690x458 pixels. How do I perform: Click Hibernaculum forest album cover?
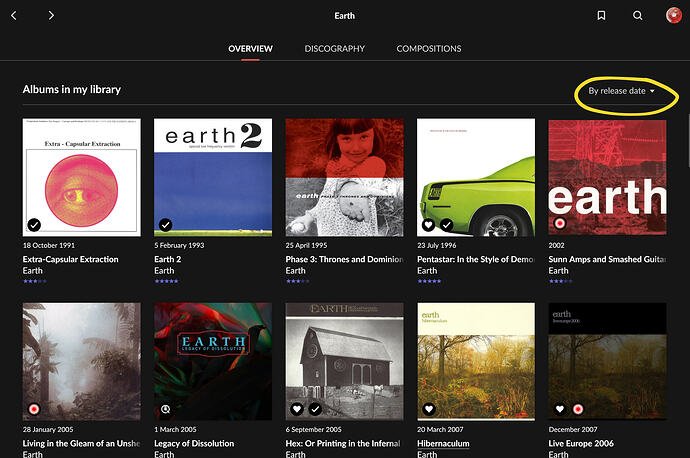[476, 362]
